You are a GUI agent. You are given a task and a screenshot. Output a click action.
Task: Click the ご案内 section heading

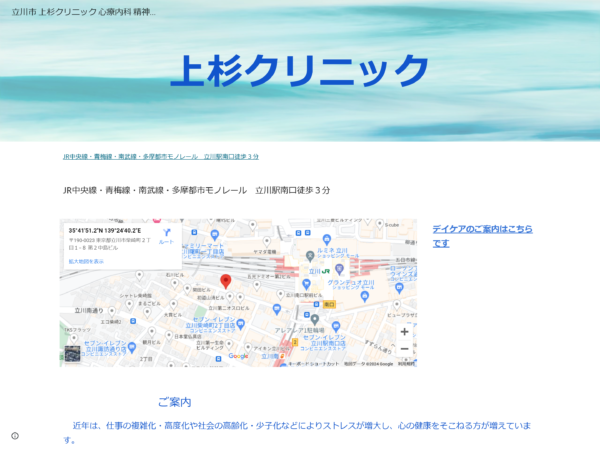click(x=174, y=402)
